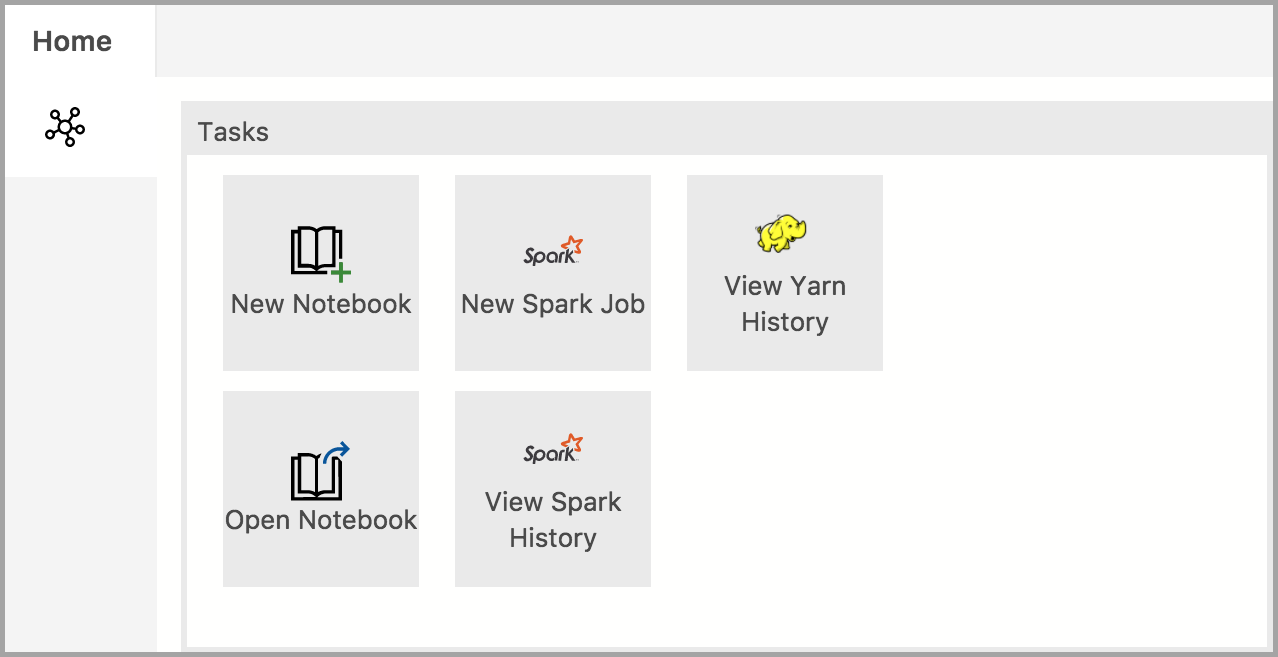Click the Spark logo above View Spark History
The height and width of the screenshot is (657, 1278).
click(x=553, y=448)
